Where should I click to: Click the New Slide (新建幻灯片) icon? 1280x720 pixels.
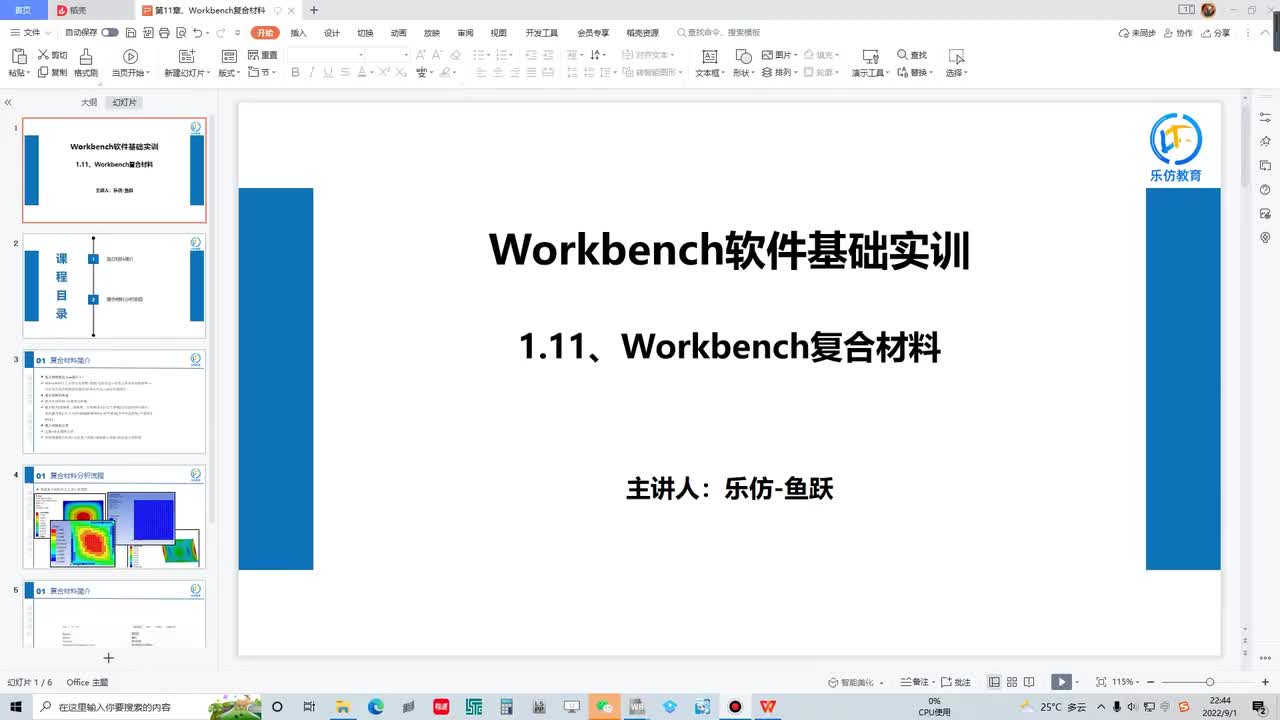(x=187, y=56)
